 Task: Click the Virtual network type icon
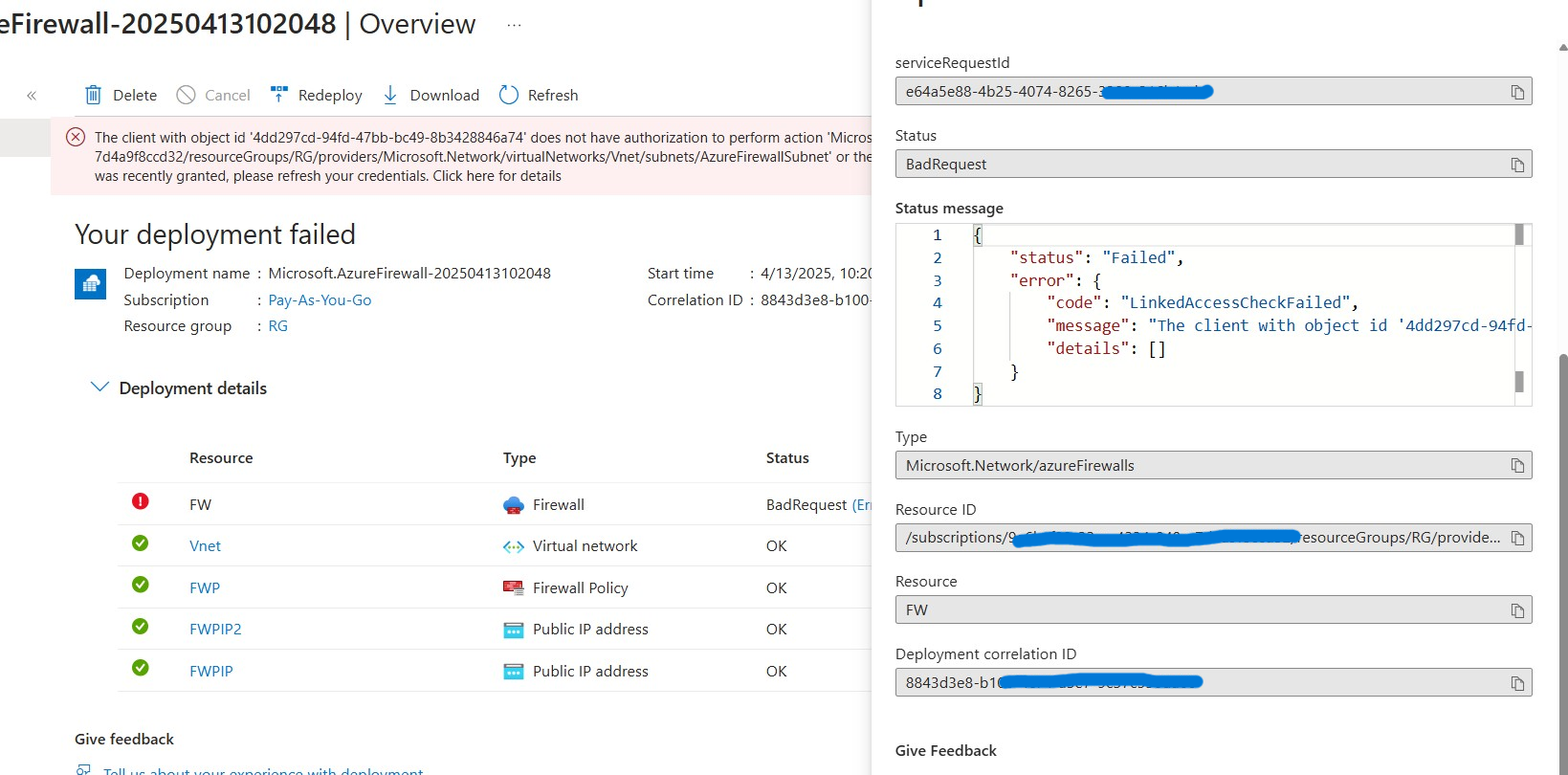click(514, 546)
